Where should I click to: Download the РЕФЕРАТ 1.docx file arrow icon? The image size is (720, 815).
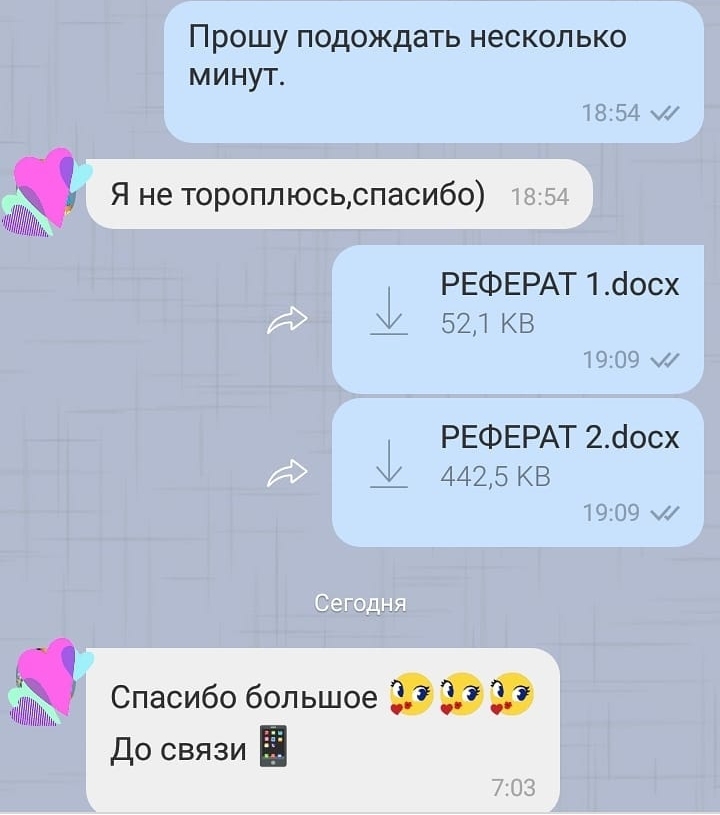(x=389, y=310)
